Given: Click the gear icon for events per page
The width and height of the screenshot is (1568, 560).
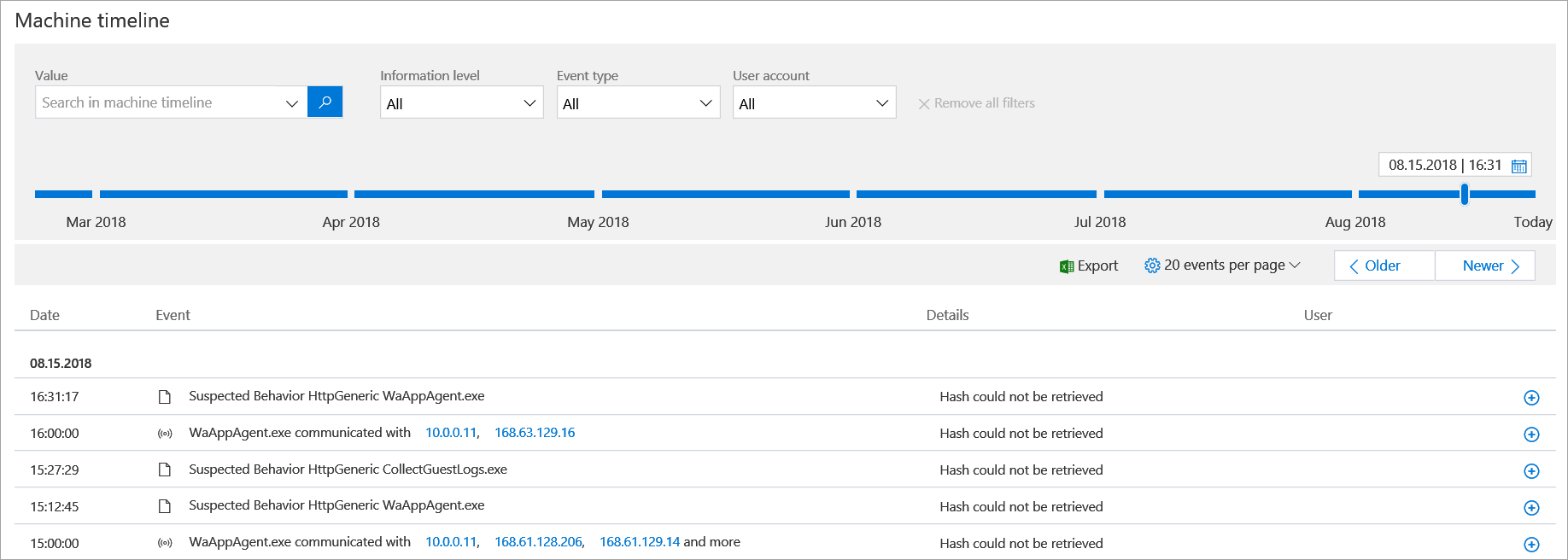Looking at the screenshot, I should [x=1152, y=265].
